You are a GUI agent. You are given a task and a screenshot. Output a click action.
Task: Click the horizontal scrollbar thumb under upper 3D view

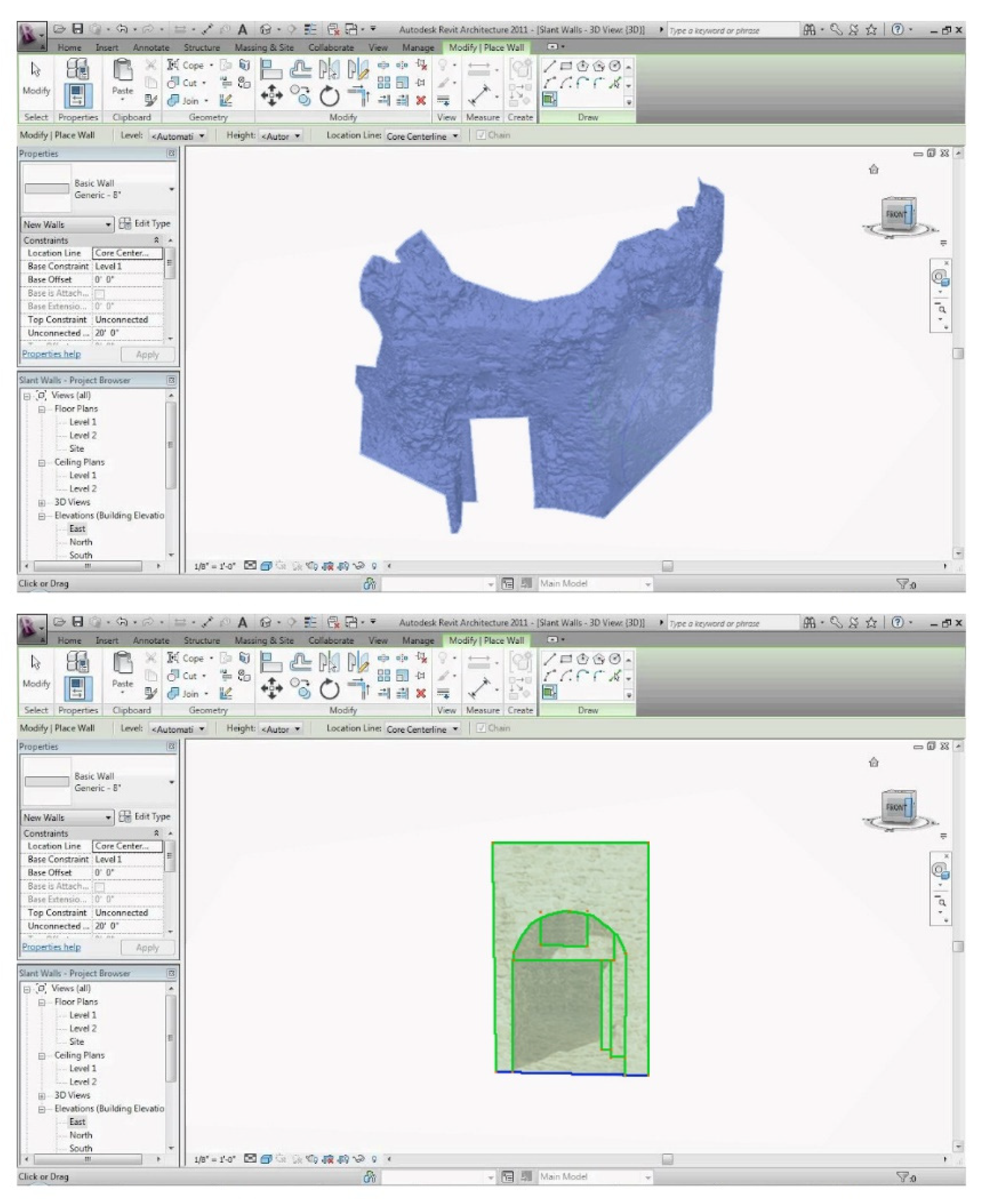(x=667, y=566)
